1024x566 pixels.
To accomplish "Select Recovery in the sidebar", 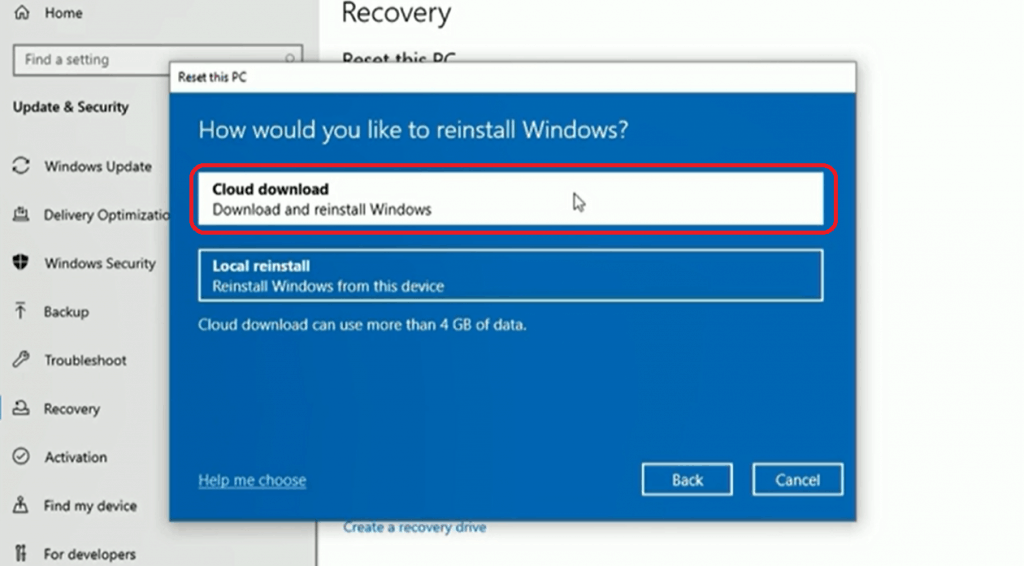I will [x=71, y=409].
